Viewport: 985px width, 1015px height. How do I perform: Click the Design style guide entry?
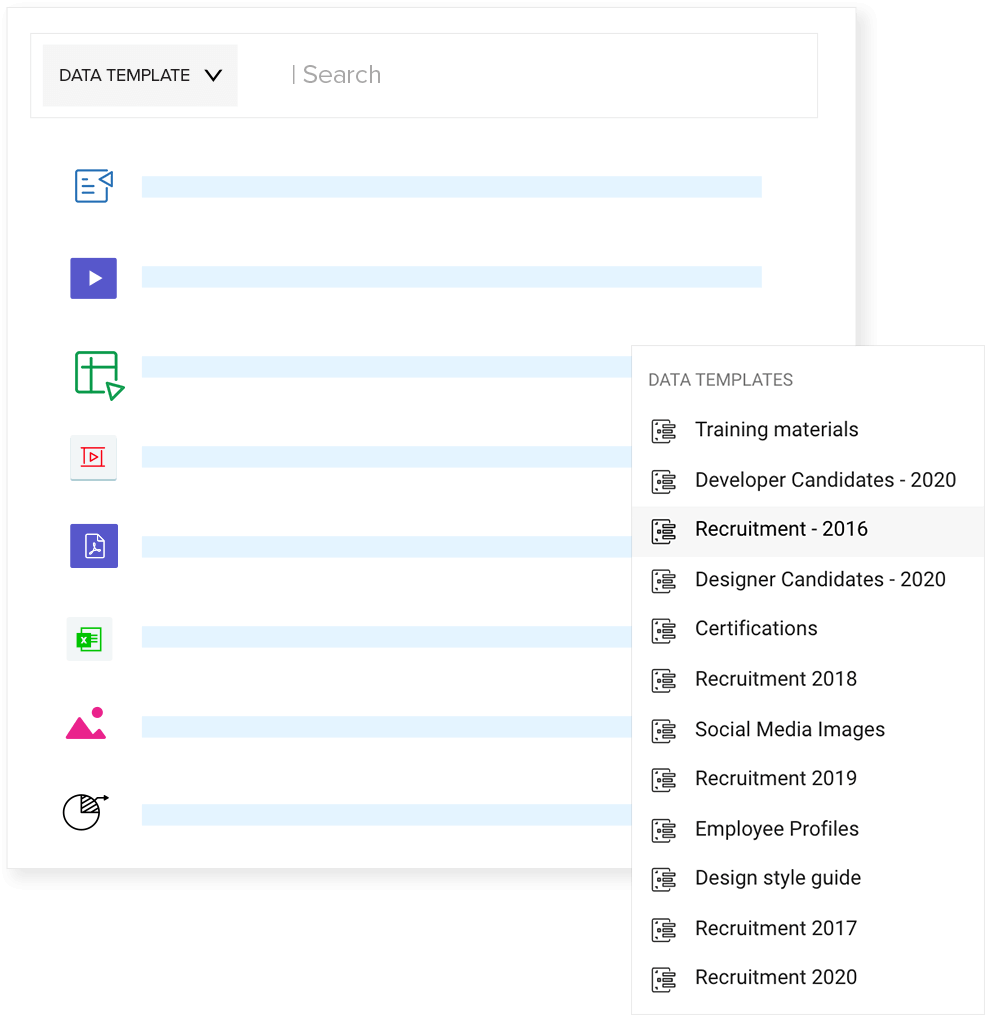pos(777,878)
